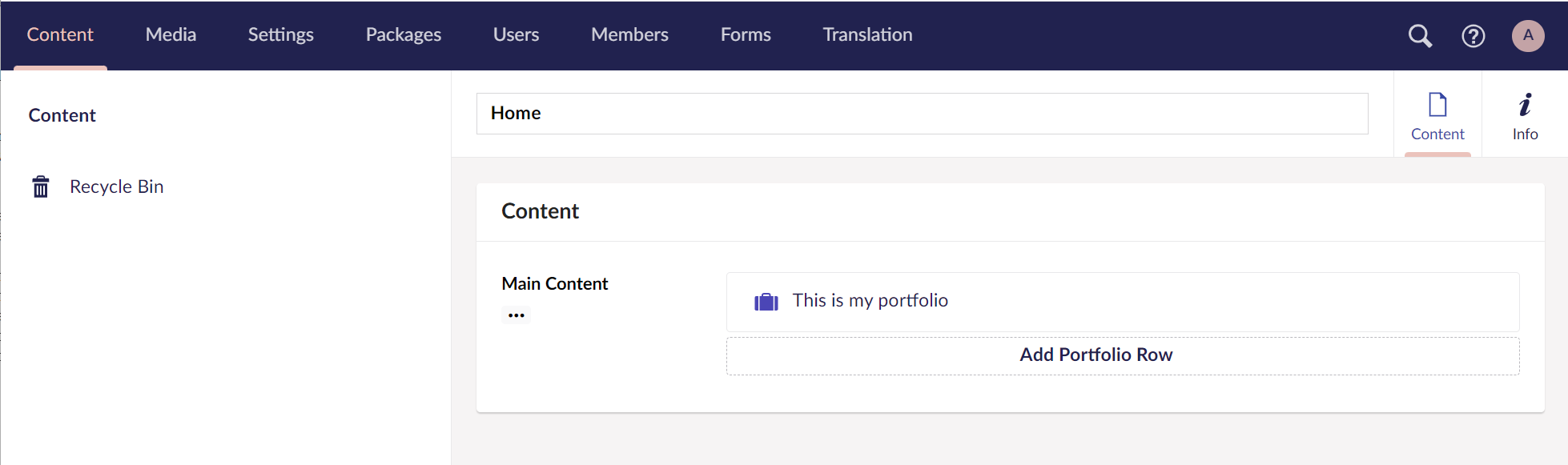Click the portfolio briefcase icon
Image resolution: width=1568 pixels, height=465 pixels.
point(766,302)
